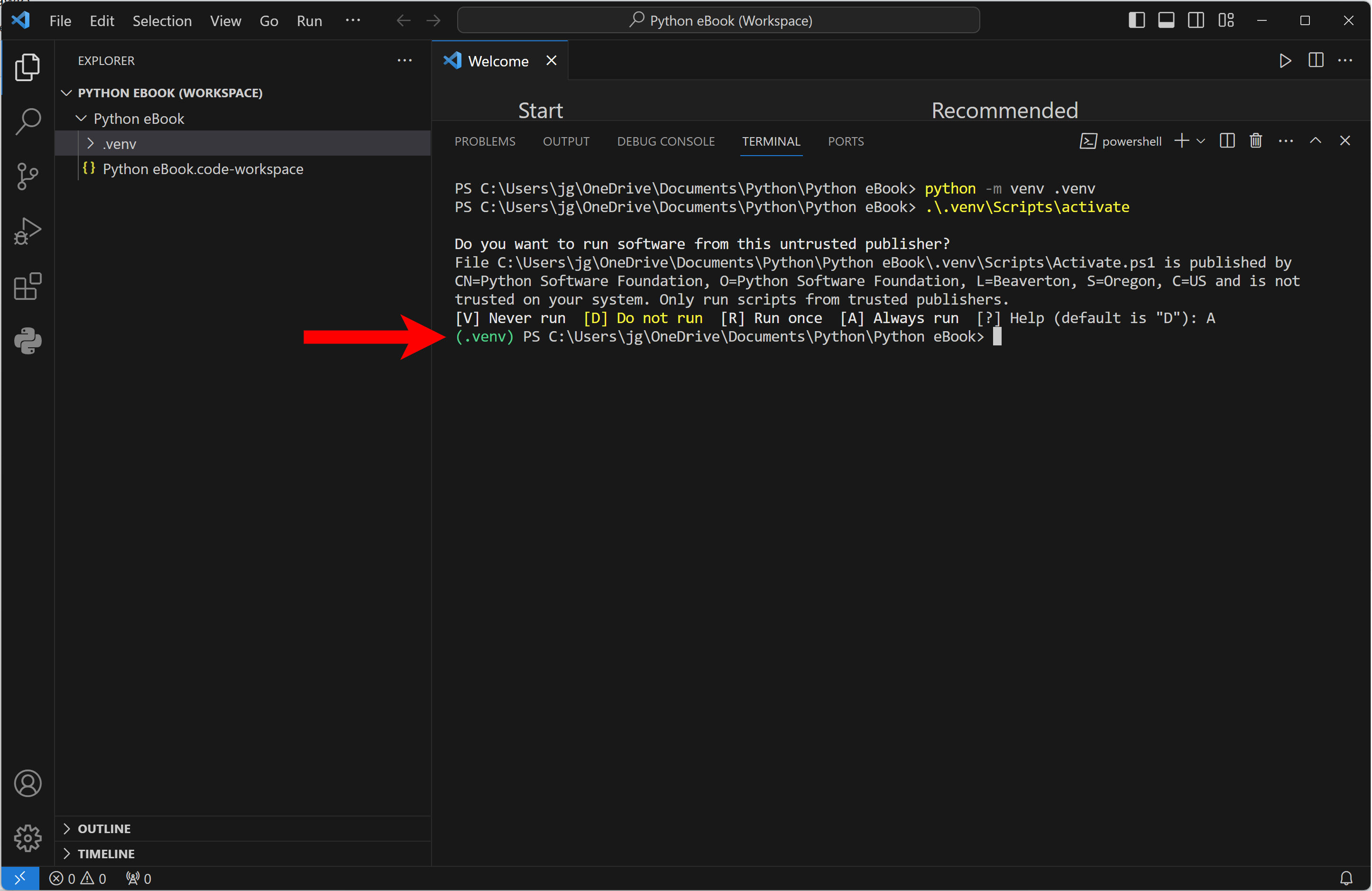Click the Python eBook (Workspace) command center search
The image size is (1372, 891).
click(x=718, y=21)
